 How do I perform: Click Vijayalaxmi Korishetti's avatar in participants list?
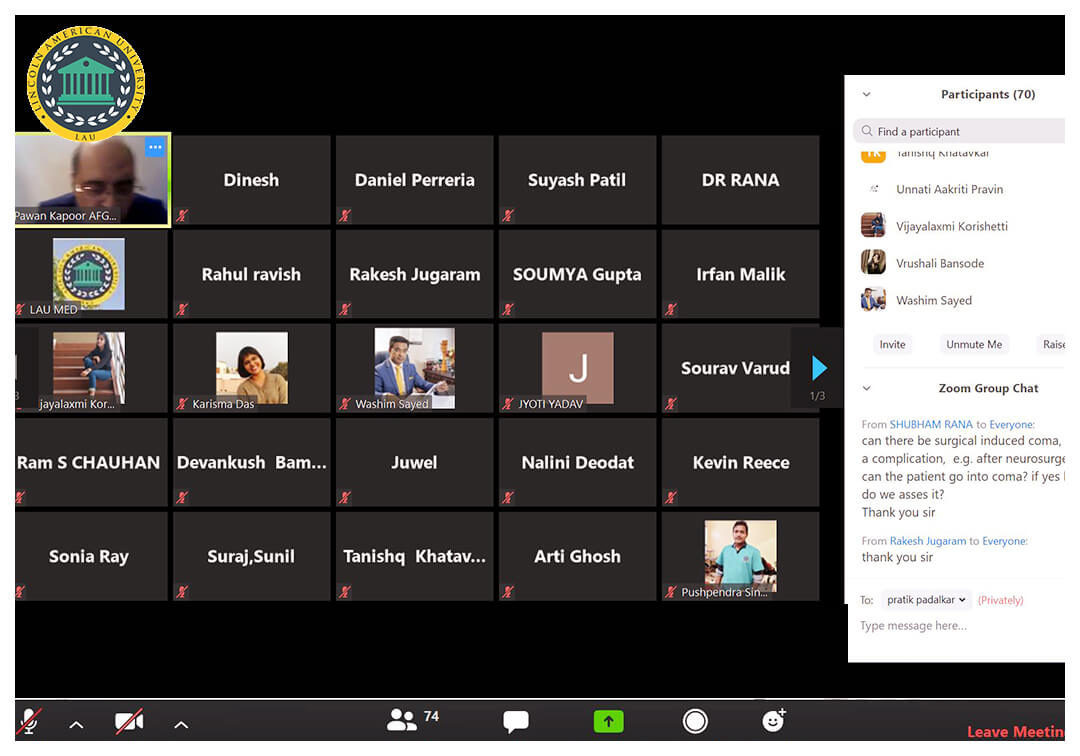point(873,225)
